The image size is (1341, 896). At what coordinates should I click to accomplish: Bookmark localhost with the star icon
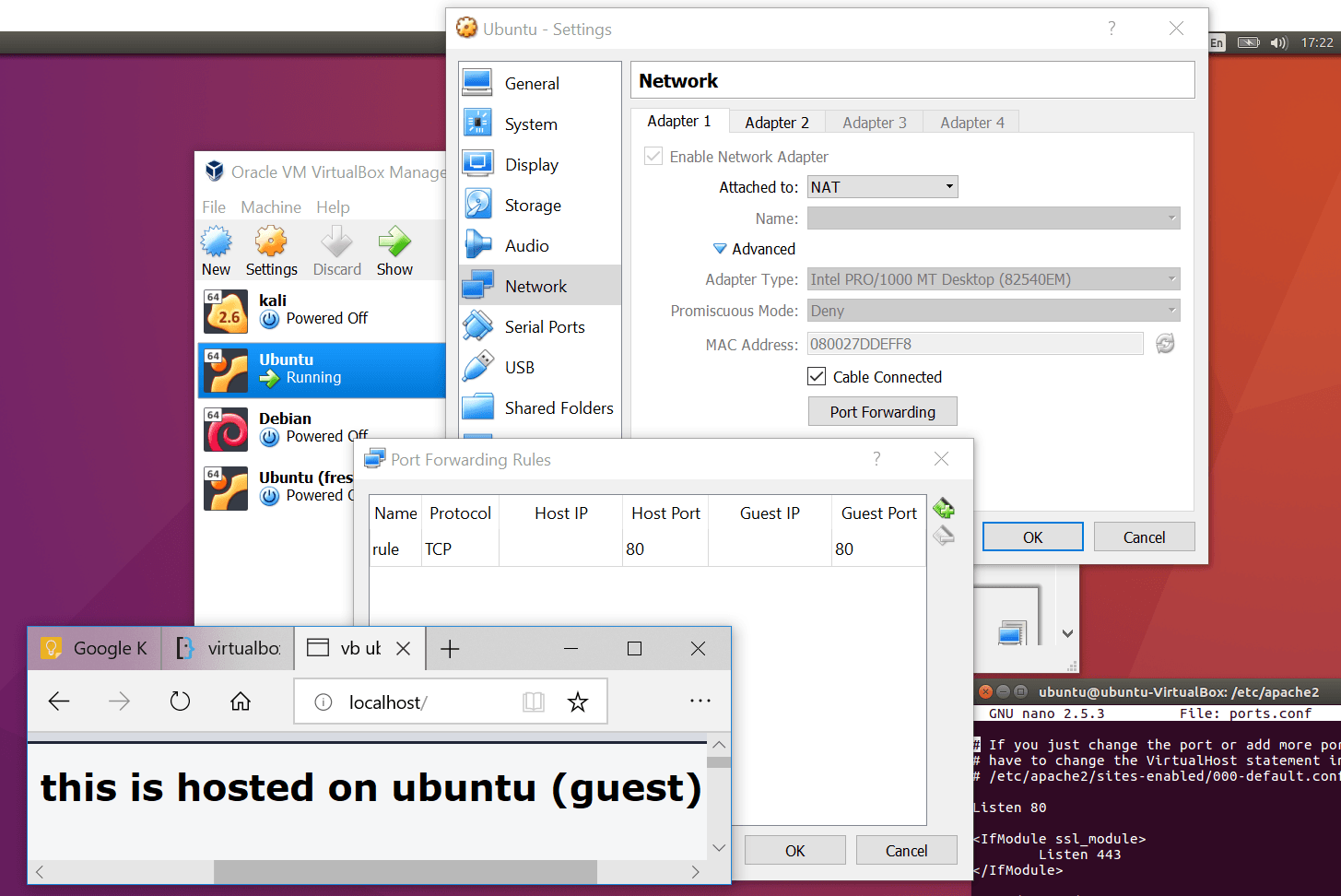(x=578, y=702)
